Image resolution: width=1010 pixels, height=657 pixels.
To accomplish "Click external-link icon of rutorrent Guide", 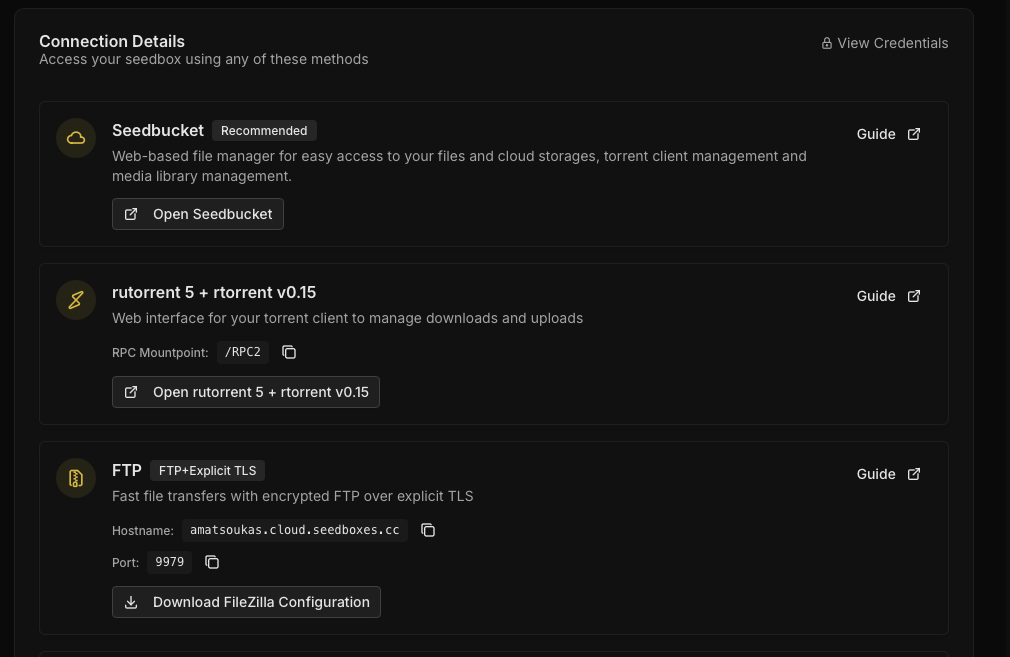I will tap(914, 296).
